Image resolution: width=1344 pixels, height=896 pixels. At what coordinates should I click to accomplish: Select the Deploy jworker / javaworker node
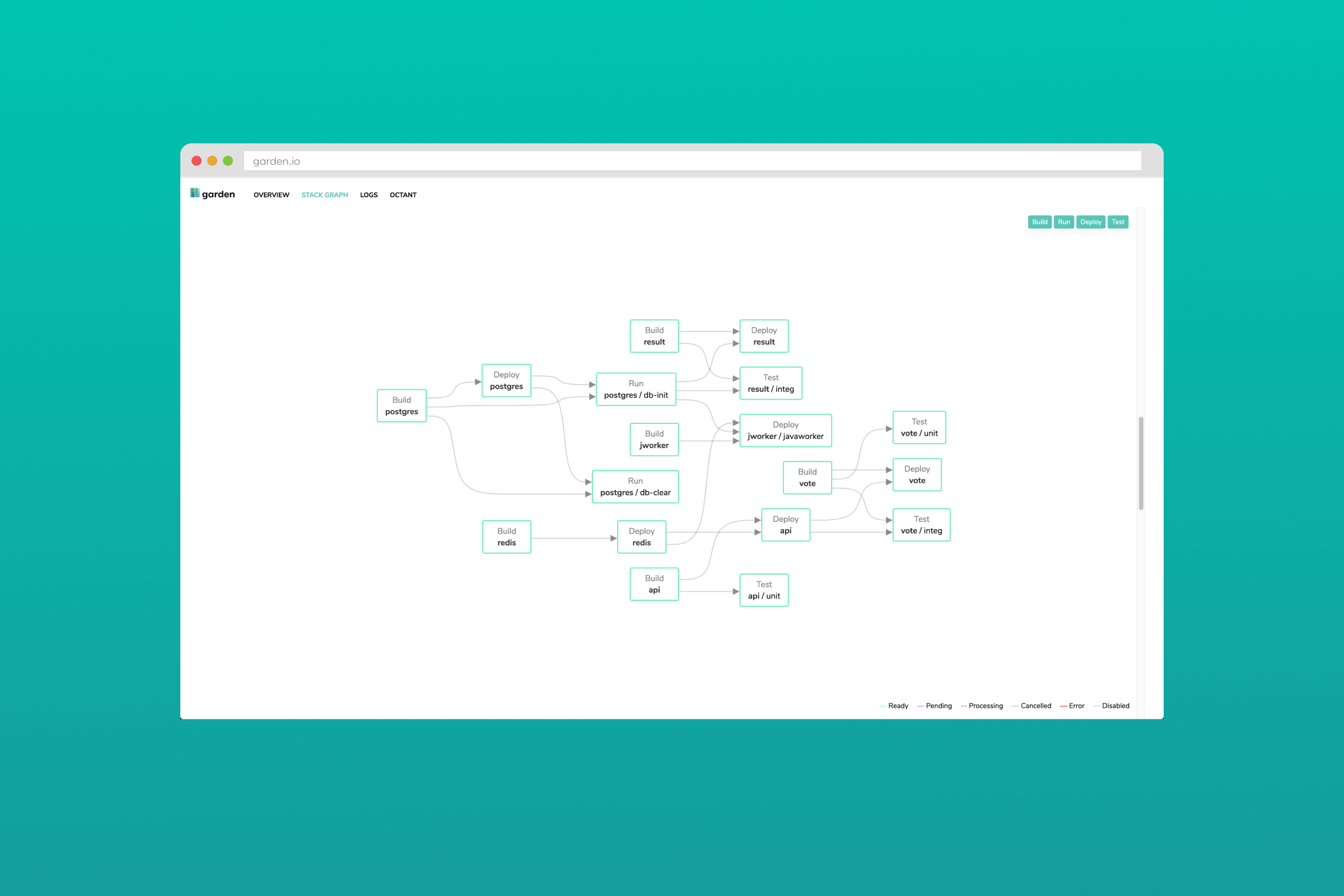tap(785, 430)
